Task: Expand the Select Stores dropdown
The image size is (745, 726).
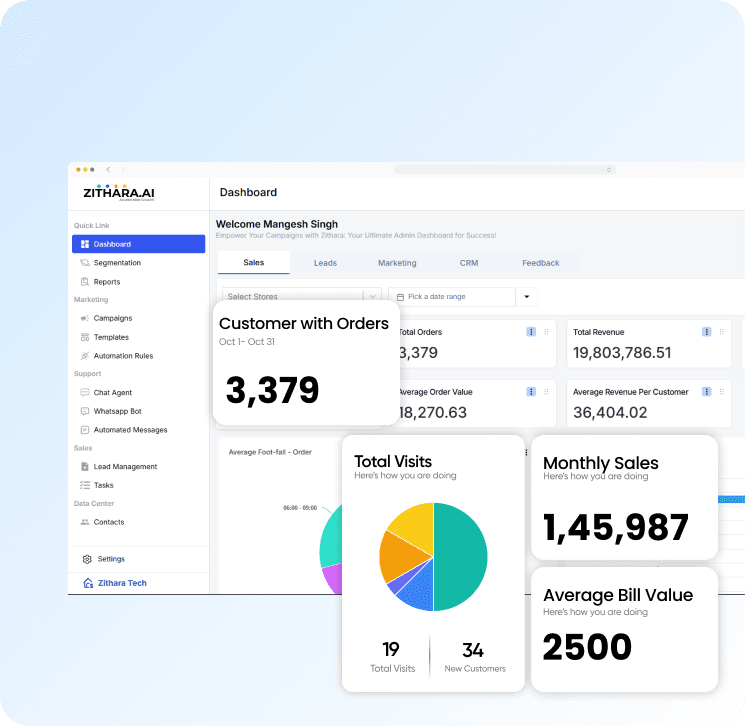Action: coord(372,297)
